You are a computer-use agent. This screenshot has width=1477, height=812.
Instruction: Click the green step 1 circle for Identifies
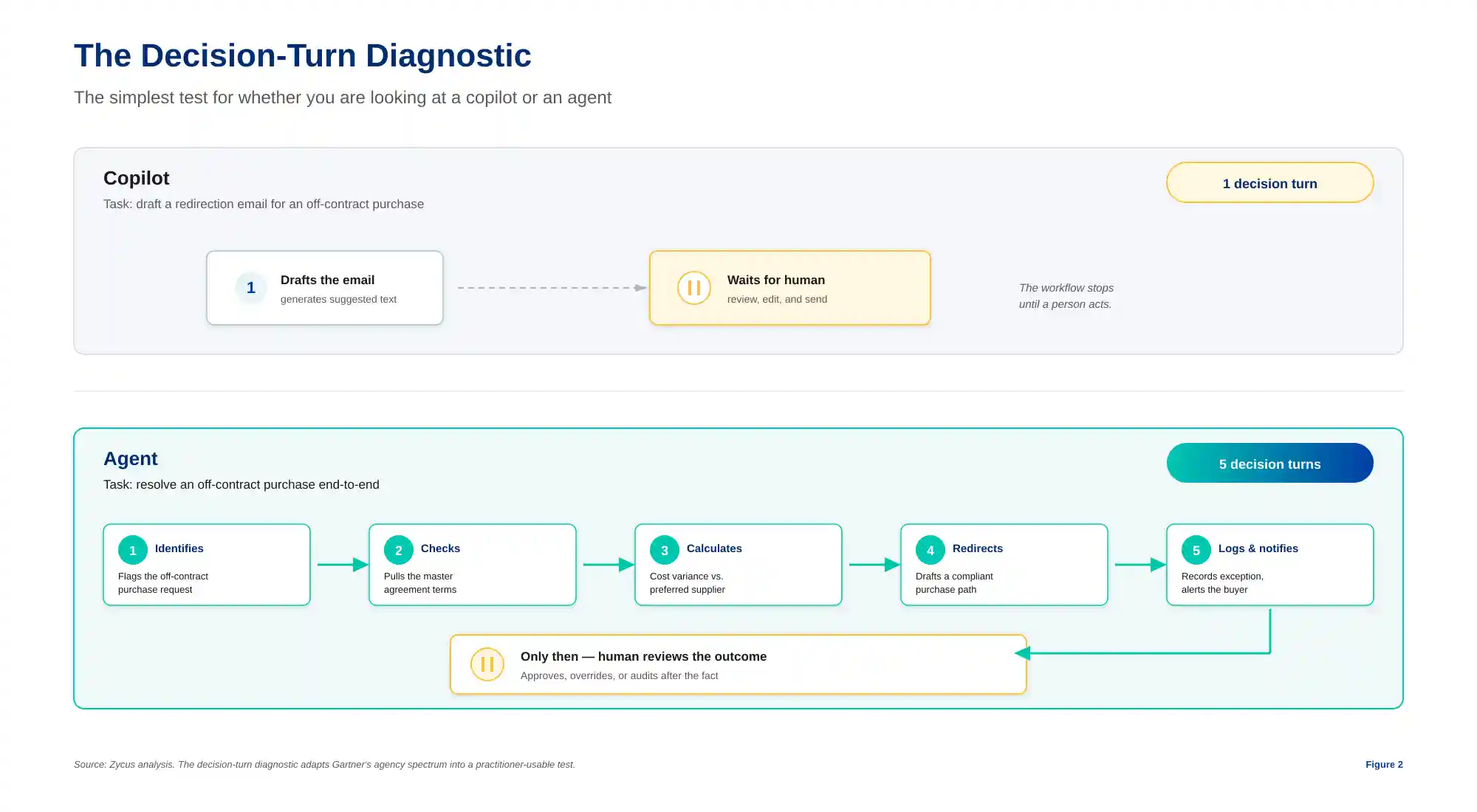pos(133,550)
